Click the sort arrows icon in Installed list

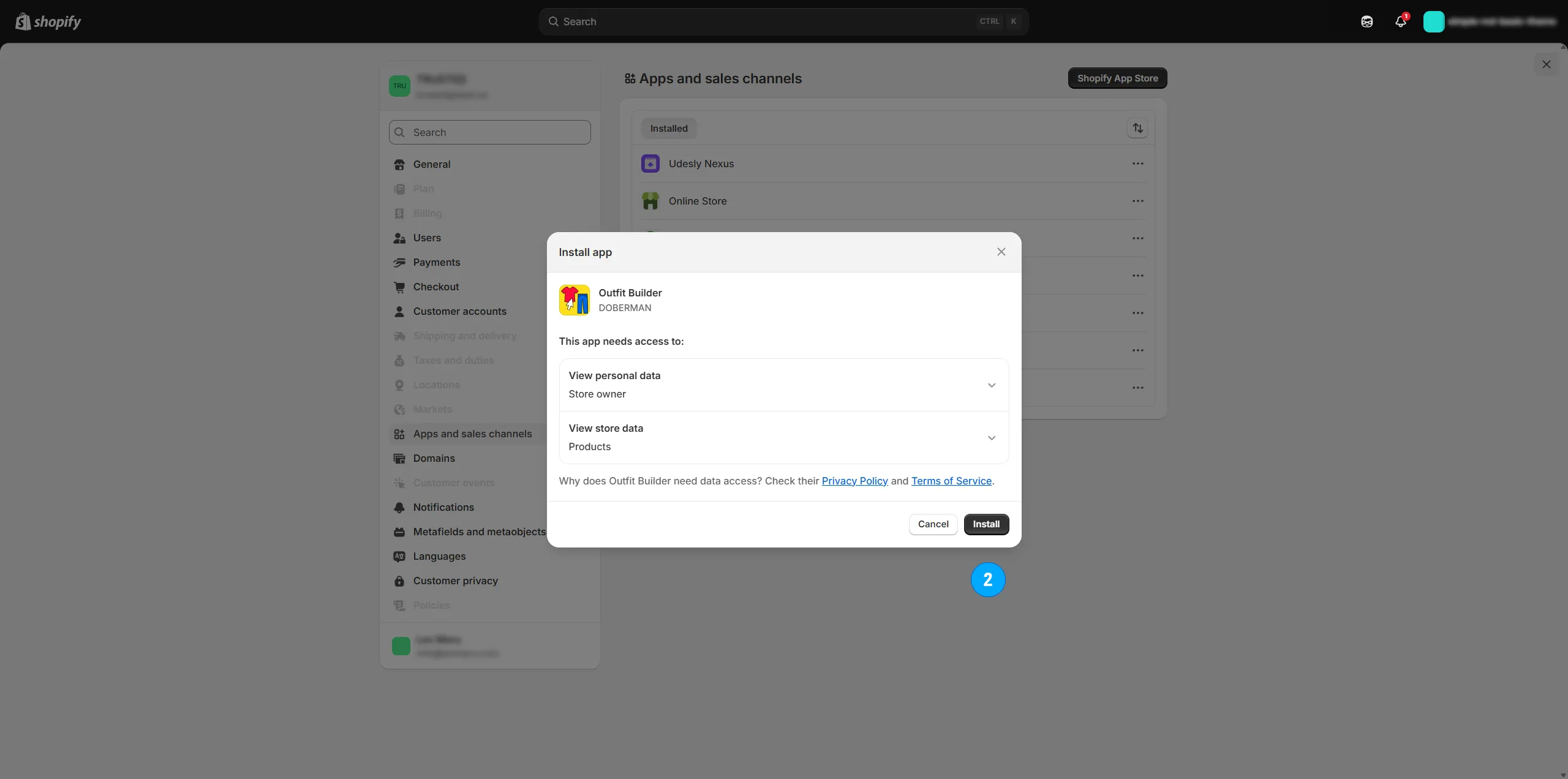coord(1137,128)
